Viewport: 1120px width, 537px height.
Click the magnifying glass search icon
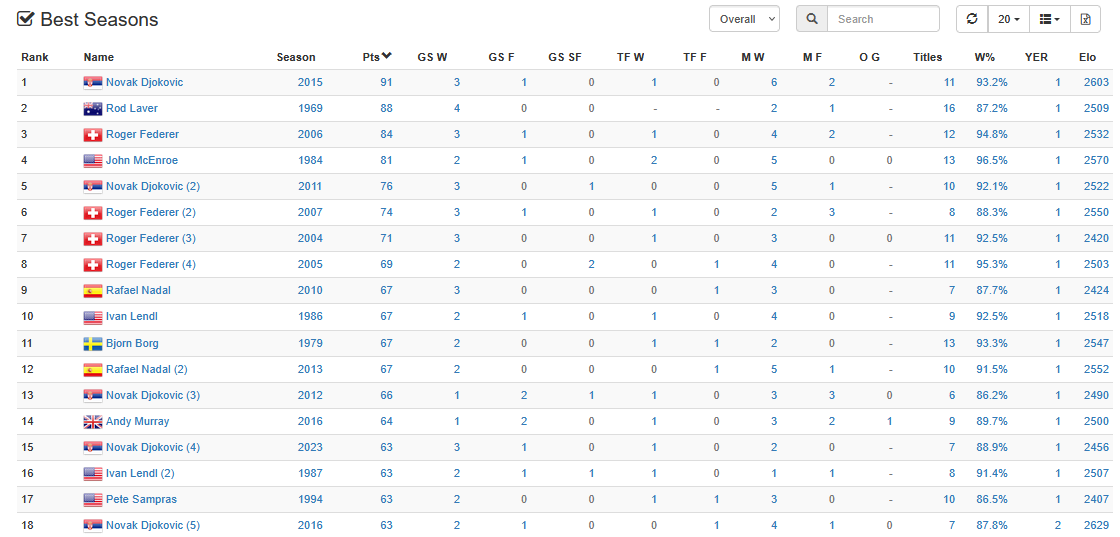coord(812,19)
